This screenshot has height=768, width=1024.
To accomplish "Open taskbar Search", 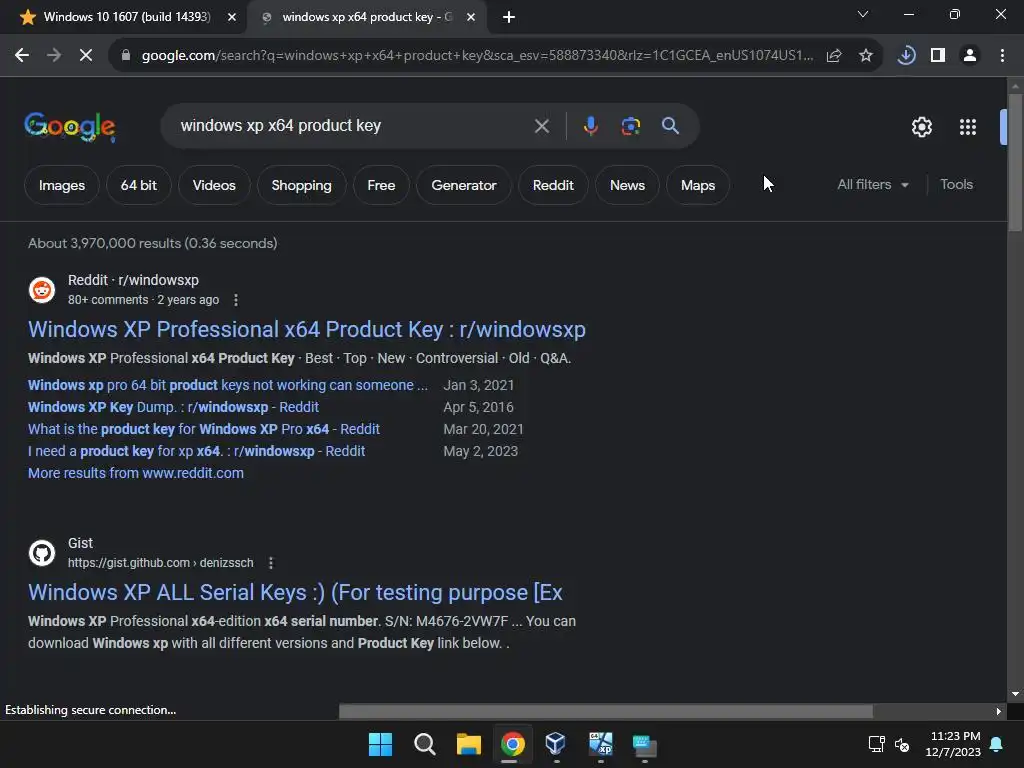I will pyautogui.click(x=424, y=744).
